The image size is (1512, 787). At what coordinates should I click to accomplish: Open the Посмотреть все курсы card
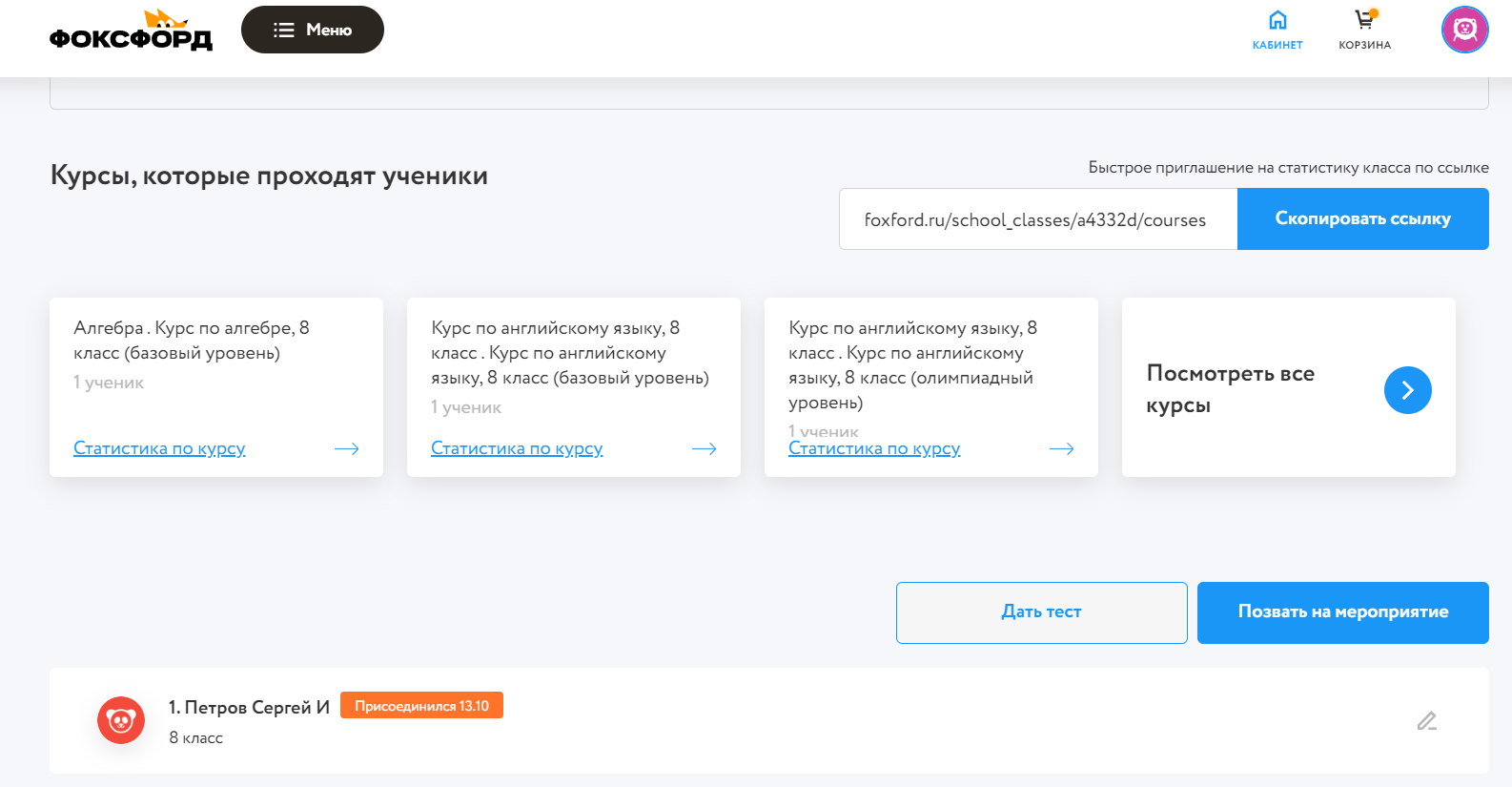1230,388
